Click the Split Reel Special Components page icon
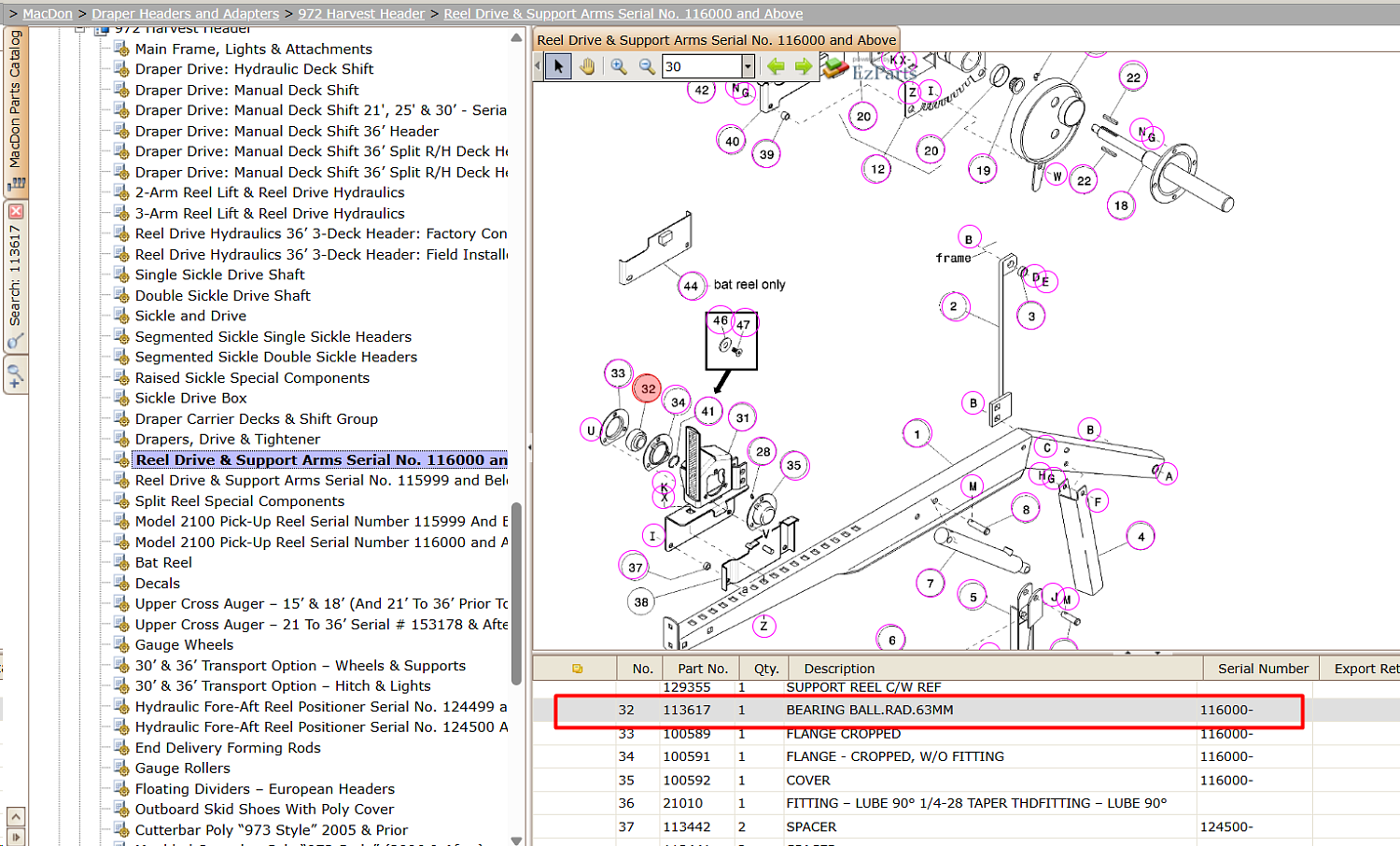 tap(121, 501)
